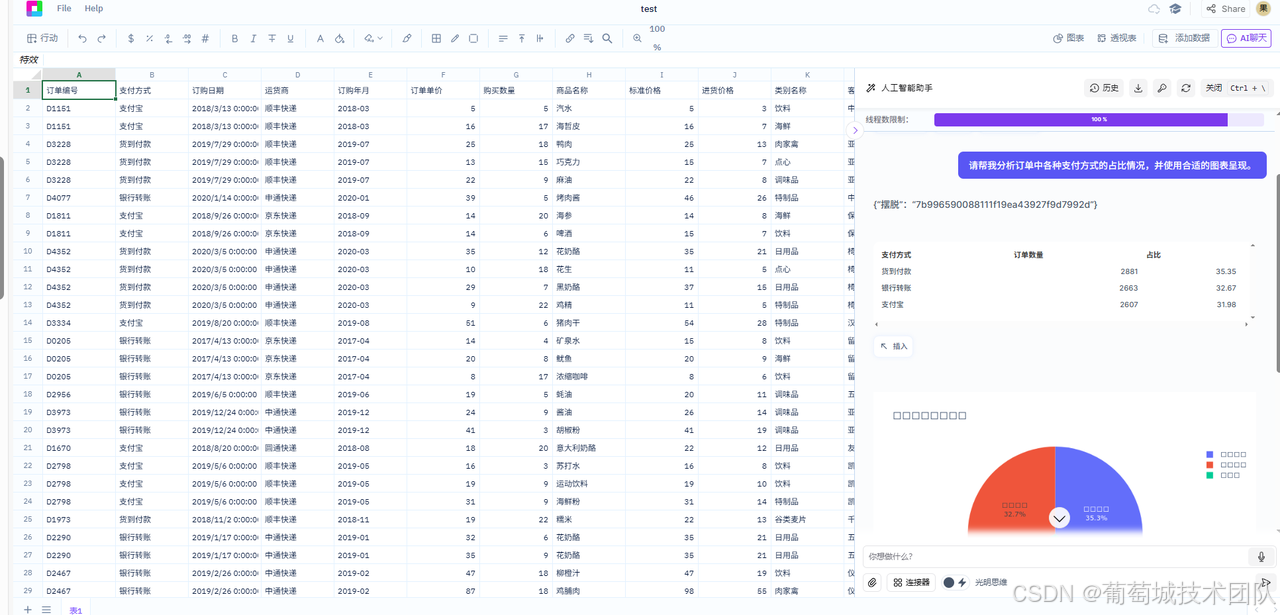This screenshot has height=615, width=1280.
Task: Start voice input with microphone icon
Action: click(x=1261, y=557)
